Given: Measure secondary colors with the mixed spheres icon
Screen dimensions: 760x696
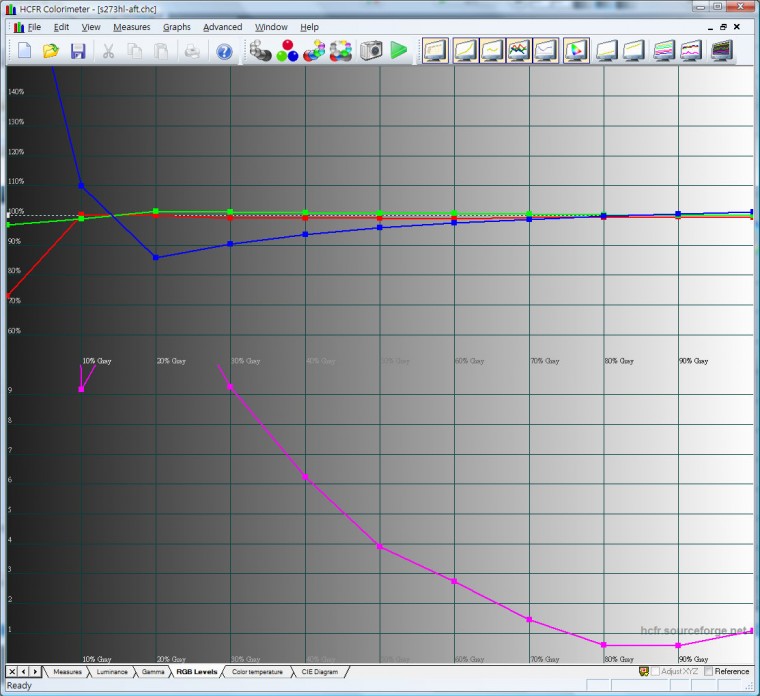Looking at the screenshot, I should (314, 50).
